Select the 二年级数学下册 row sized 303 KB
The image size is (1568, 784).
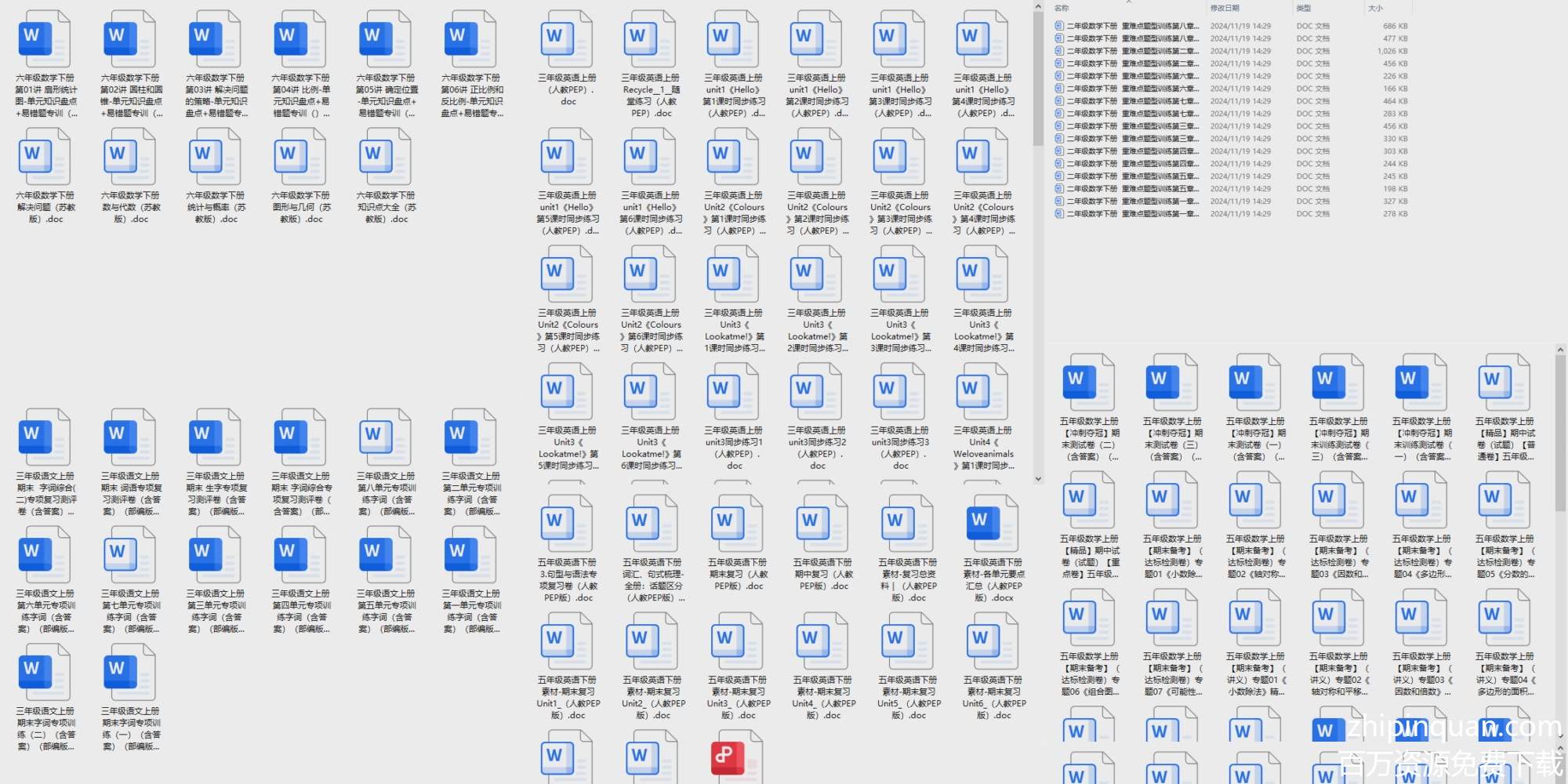[1231, 151]
